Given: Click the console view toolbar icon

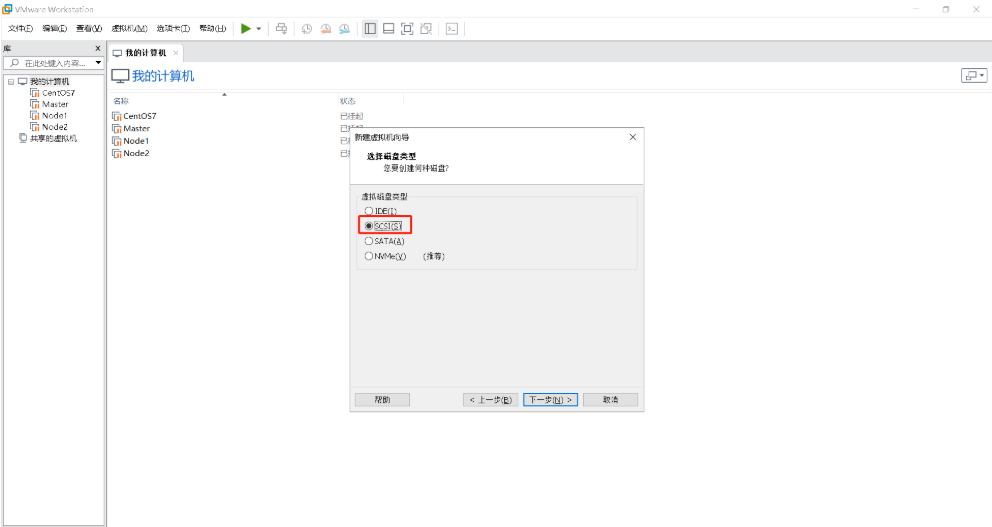Looking at the screenshot, I should click(452, 28).
